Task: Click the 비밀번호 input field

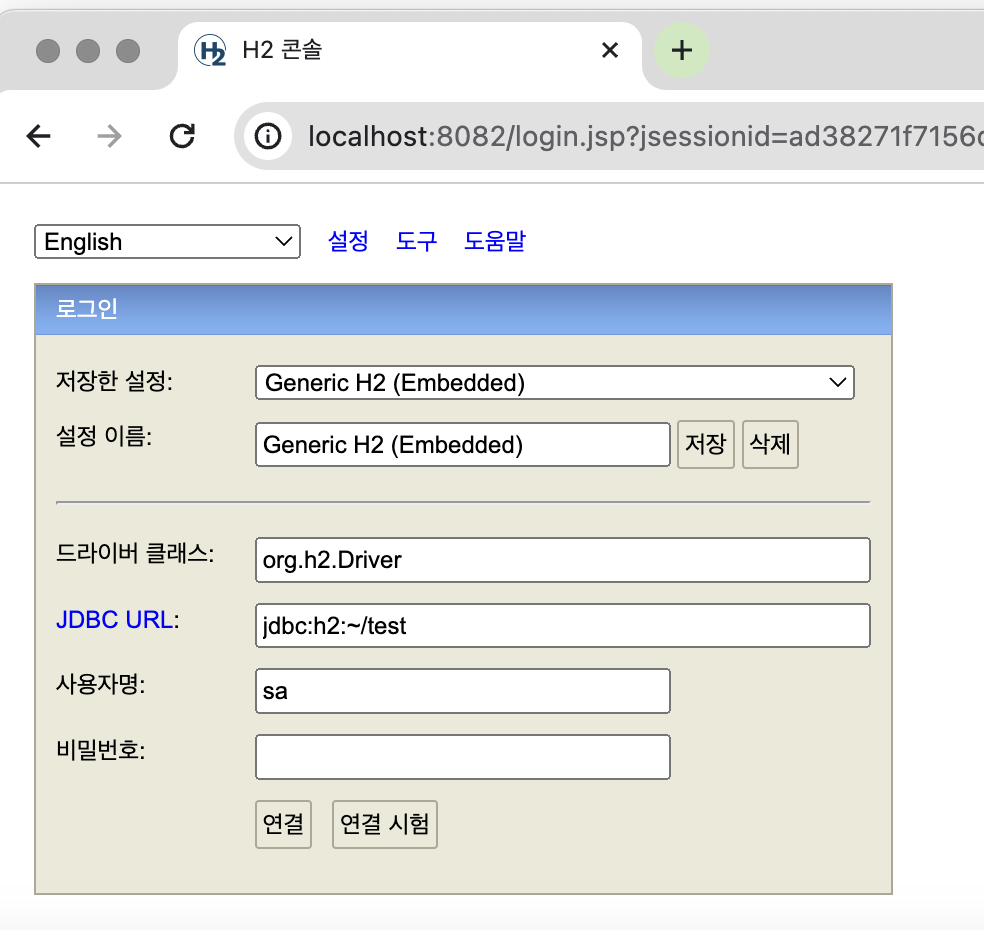Action: pos(463,757)
